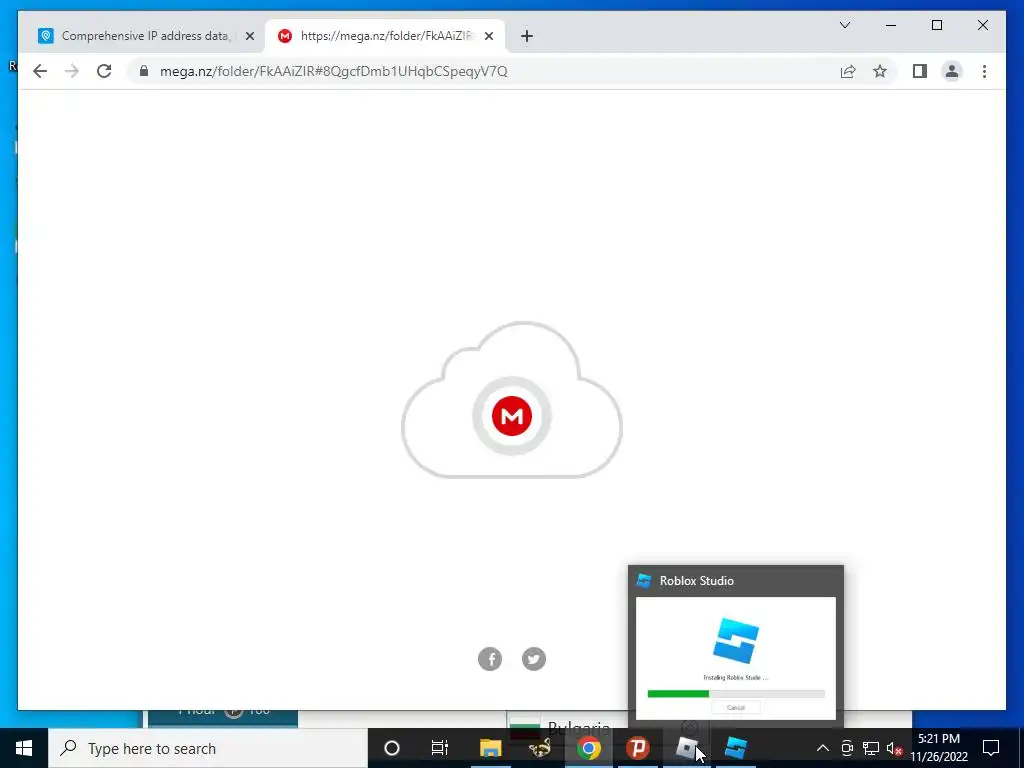
Task: Switch to Google Chrome on the taskbar
Action: coord(588,748)
